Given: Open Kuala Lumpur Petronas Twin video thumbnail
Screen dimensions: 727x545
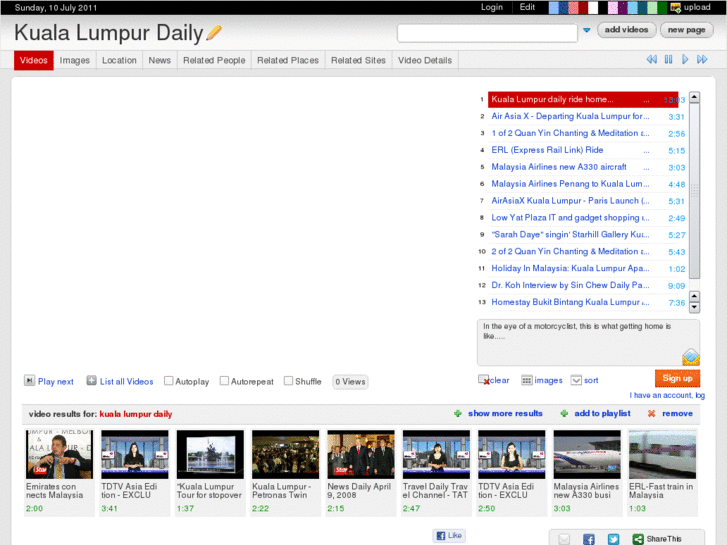Looking at the screenshot, I should point(286,455).
